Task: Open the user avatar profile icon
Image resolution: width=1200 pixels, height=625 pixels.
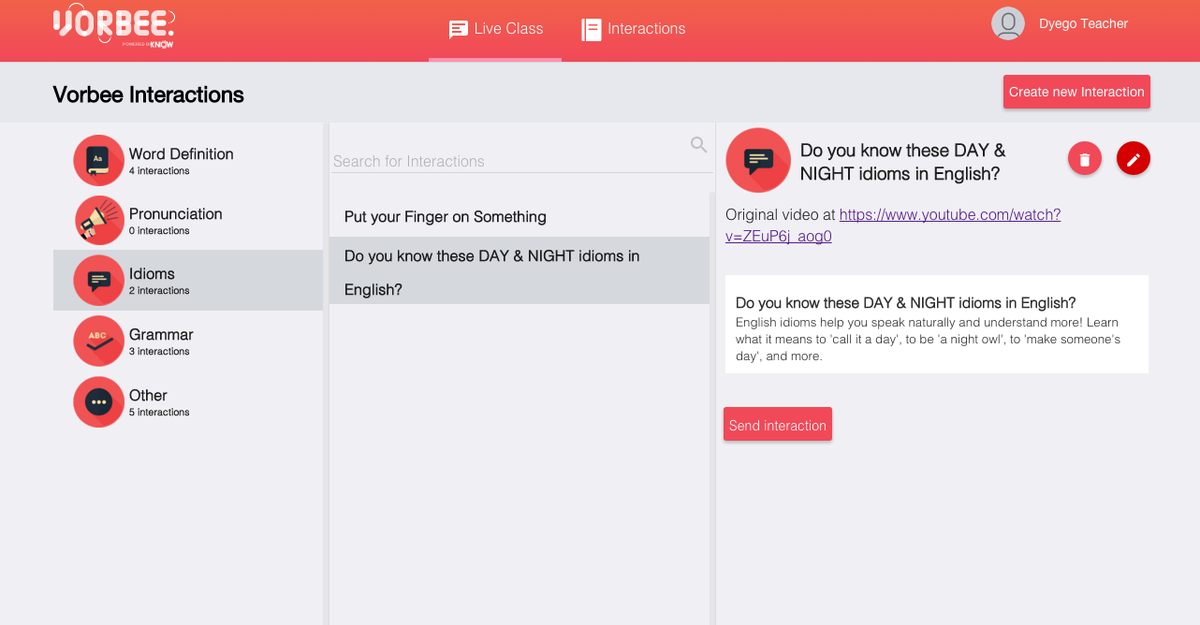Action: 1008,23
